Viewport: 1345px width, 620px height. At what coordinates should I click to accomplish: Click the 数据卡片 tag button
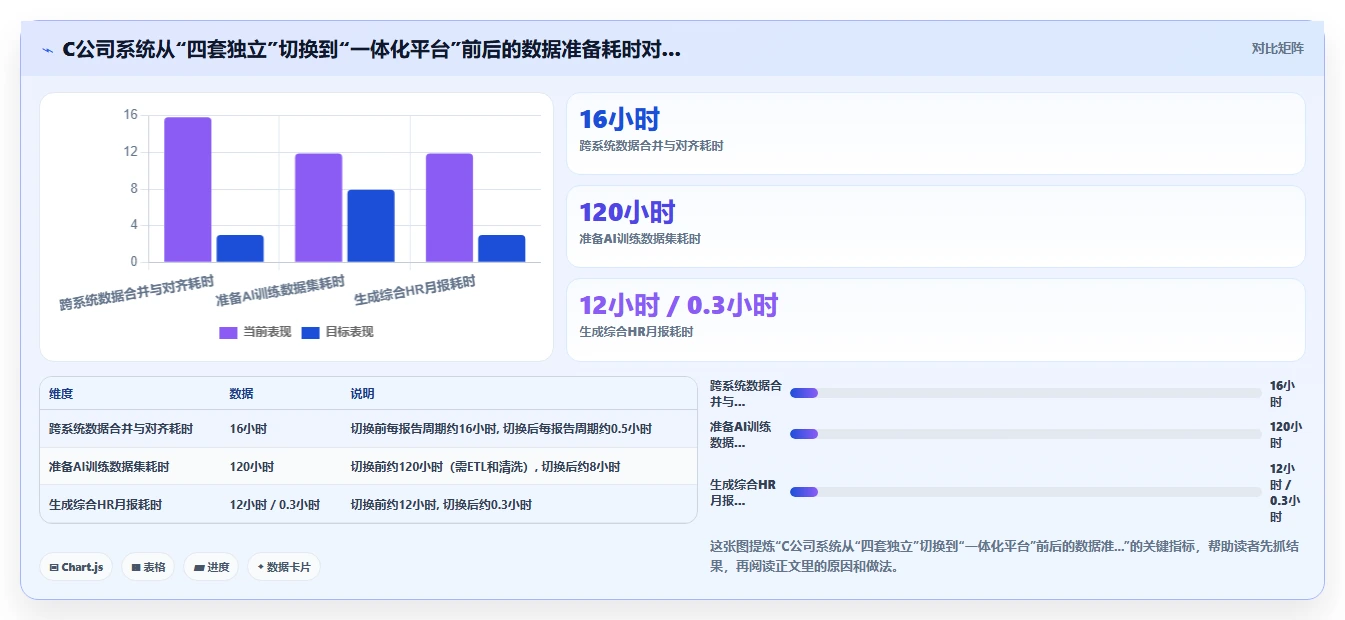[x=284, y=567]
